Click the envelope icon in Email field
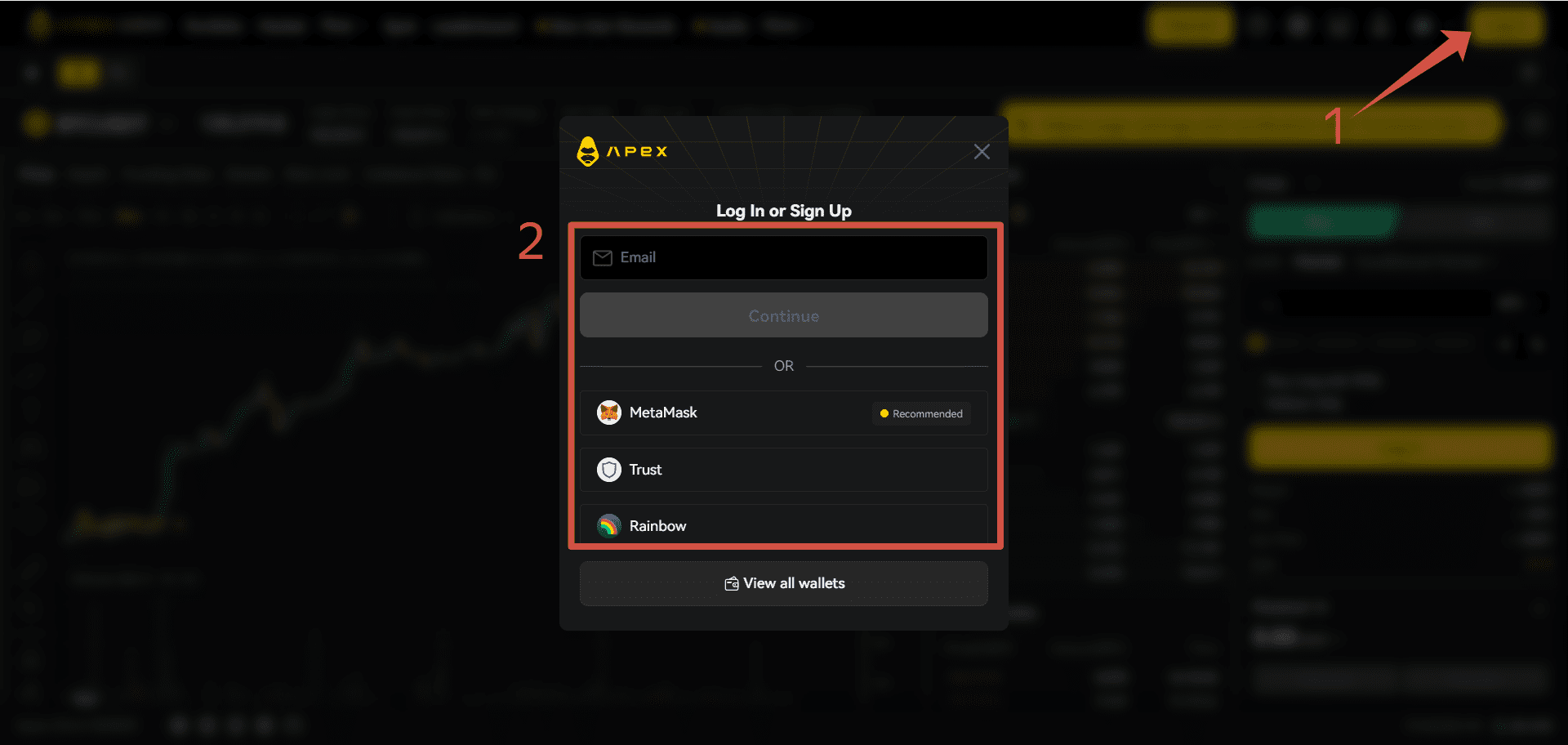This screenshot has width=1568, height=745. coord(603,258)
